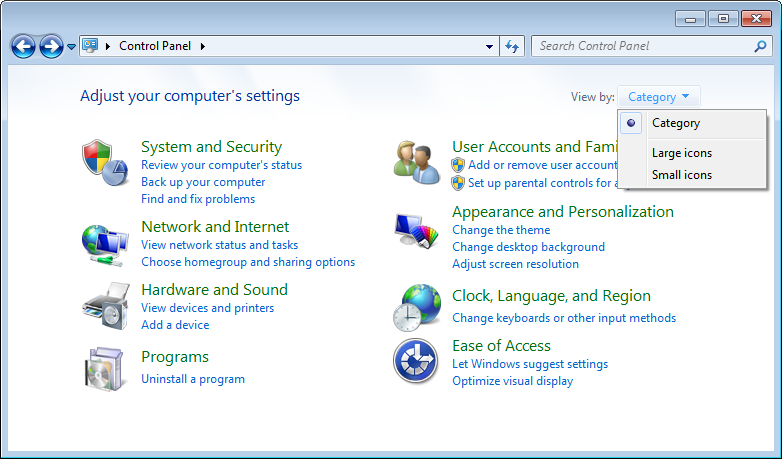Select Category radio bullet in view menu
The image size is (782, 459).
tap(631, 123)
